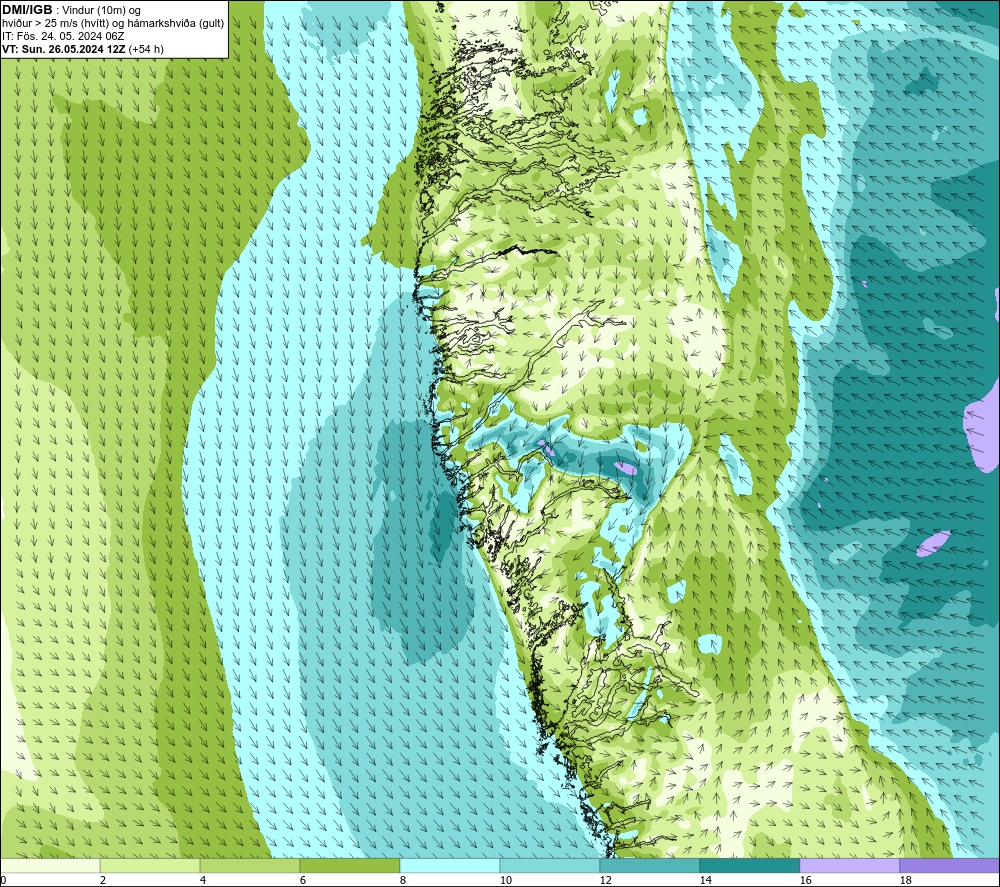Image resolution: width=1000 pixels, height=887 pixels.
Task: Click the above 18 m/s purple swatch
Action: pos(949,866)
